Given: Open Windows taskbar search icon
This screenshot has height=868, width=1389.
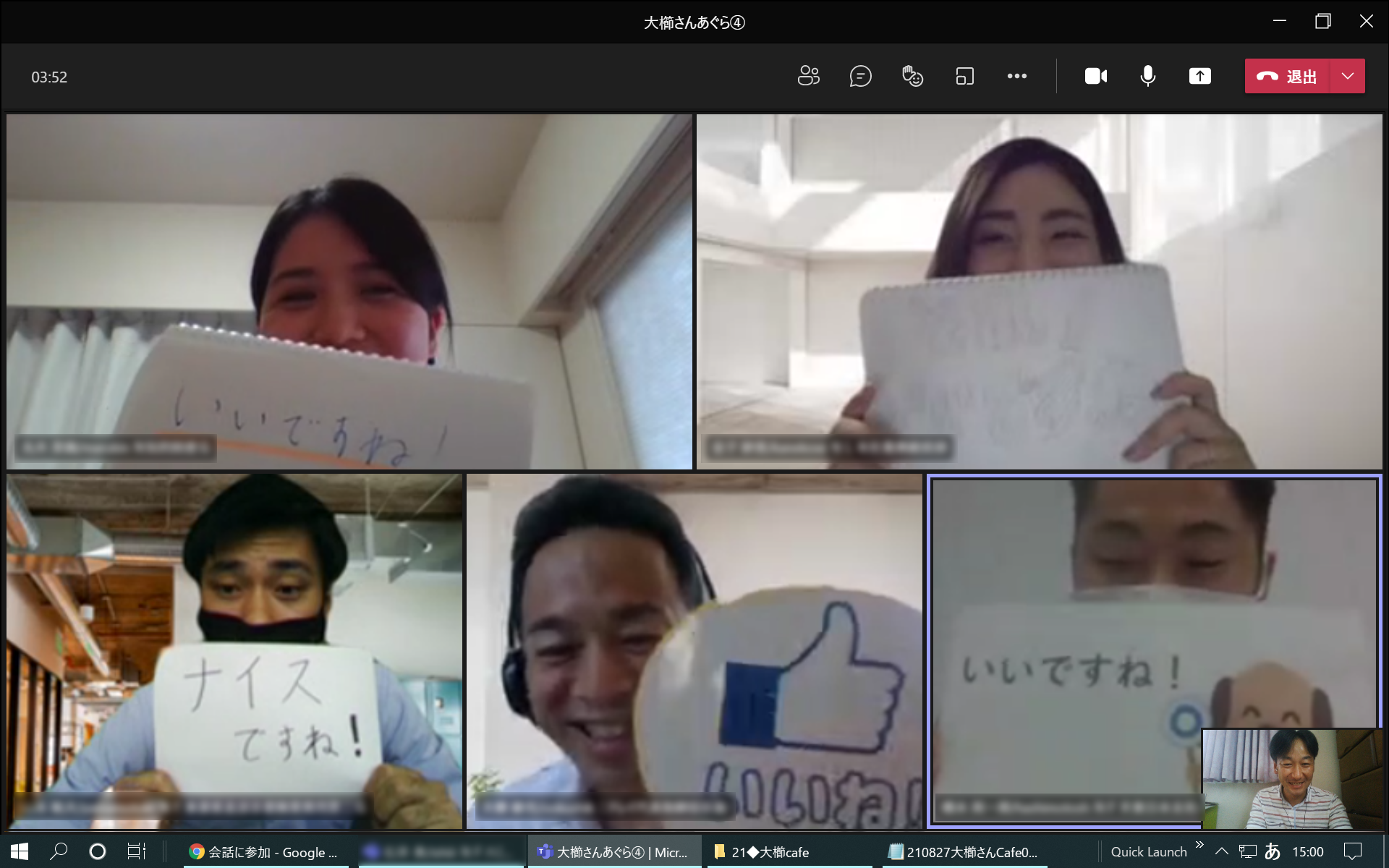Looking at the screenshot, I should pos(59,851).
